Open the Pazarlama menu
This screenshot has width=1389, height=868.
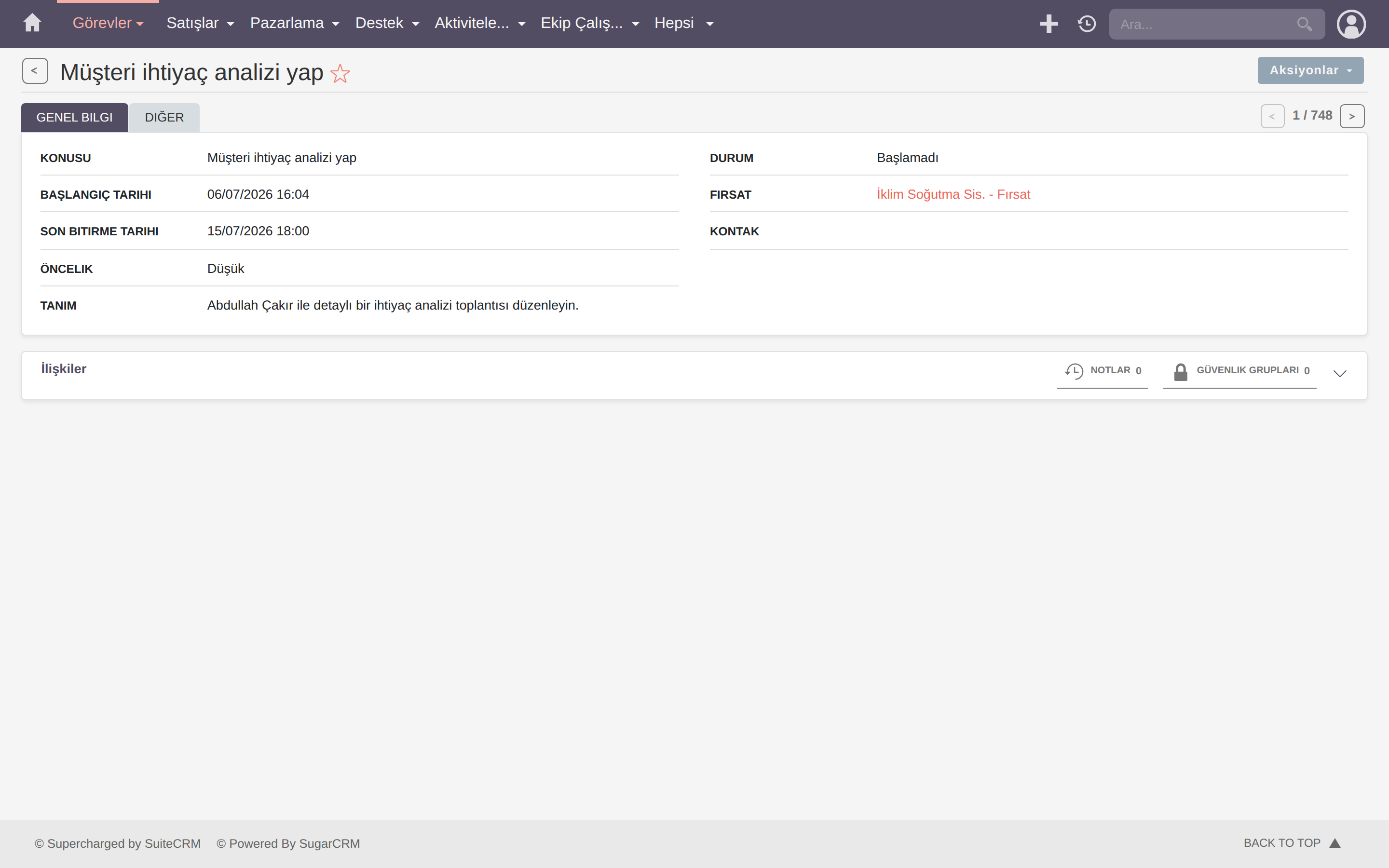point(294,23)
